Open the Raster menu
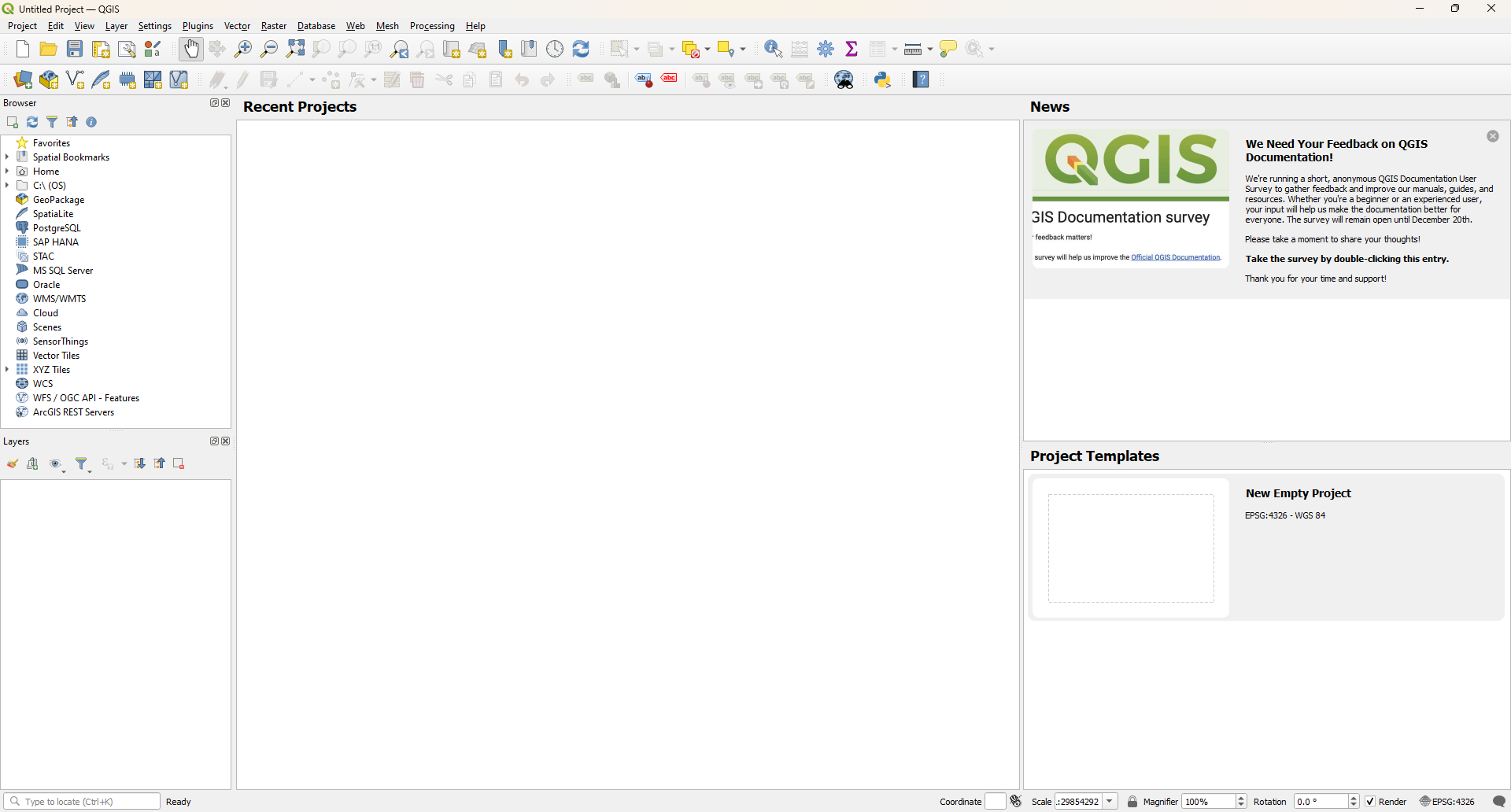This screenshot has height=812, width=1511. [273, 26]
